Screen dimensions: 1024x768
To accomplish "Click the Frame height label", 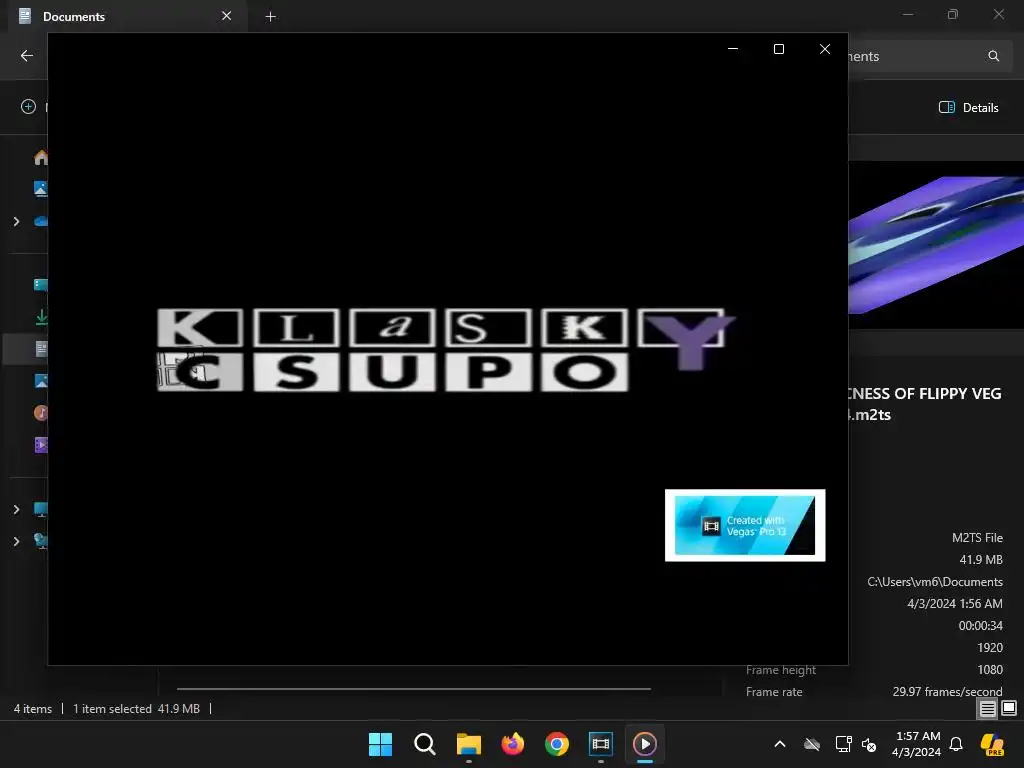I will click(780, 670).
